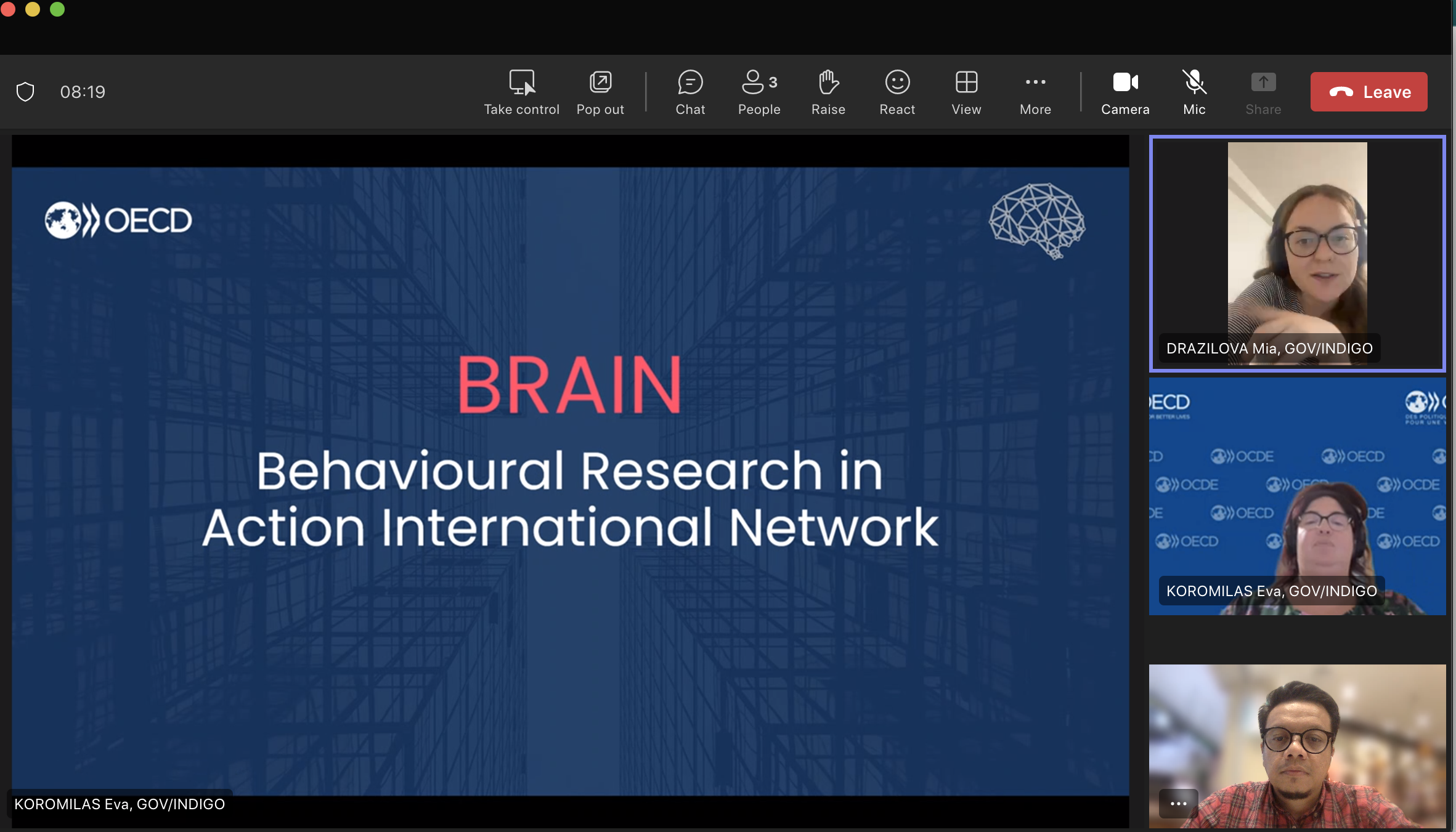Click the disabled Share button
The width and height of the screenshot is (1456, 832).
(x=1263, y=92)
